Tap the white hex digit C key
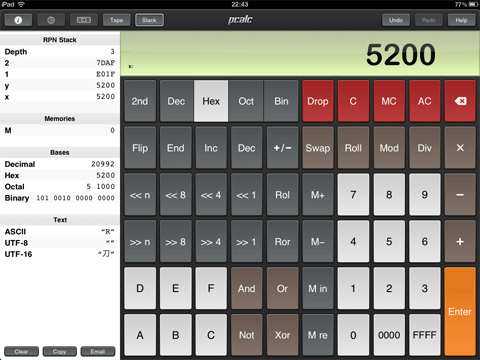Screen dimensions: 480x360 (211, 335)
